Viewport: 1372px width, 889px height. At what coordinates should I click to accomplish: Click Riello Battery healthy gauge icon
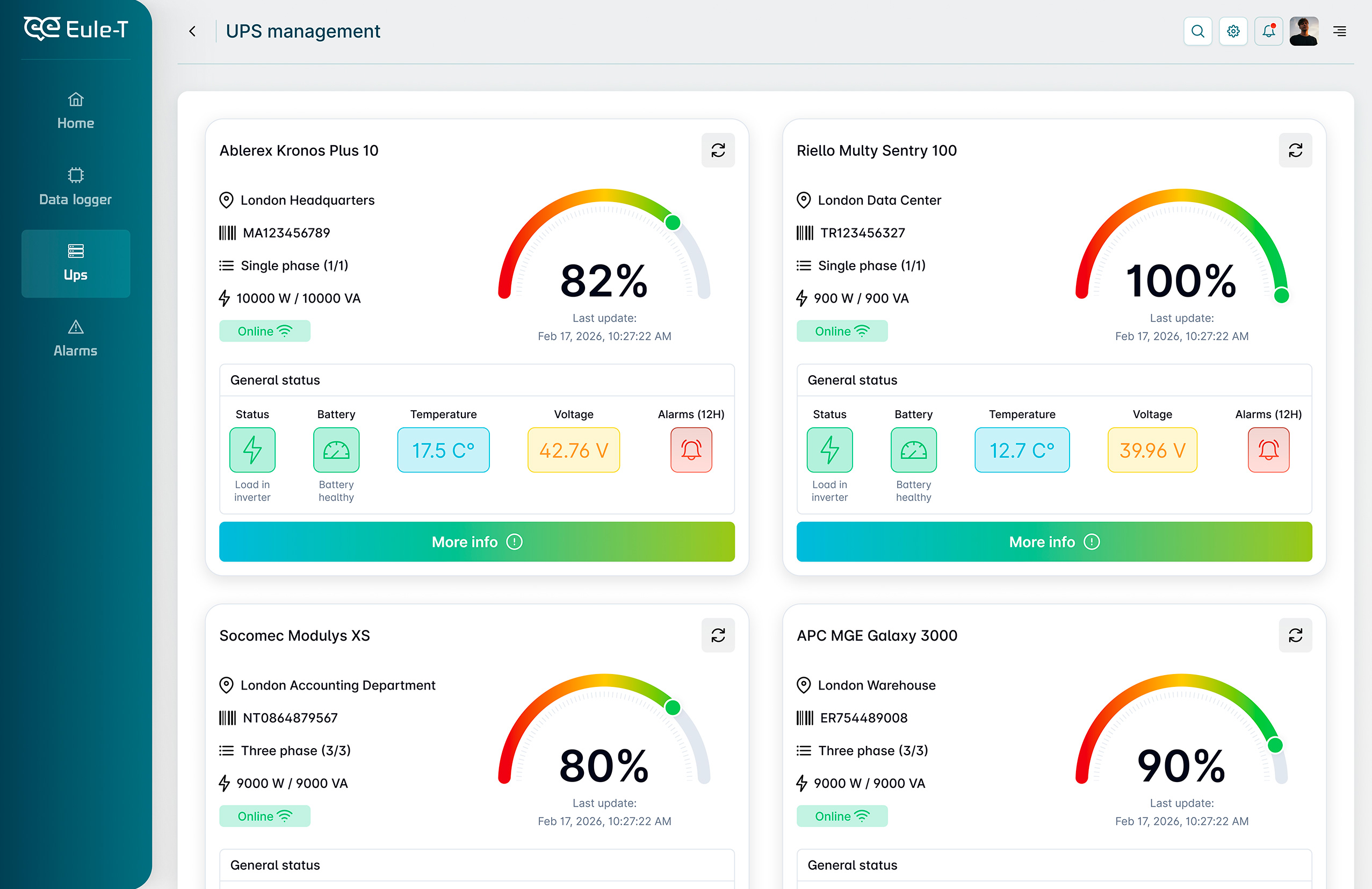click(x=913, y=450)
